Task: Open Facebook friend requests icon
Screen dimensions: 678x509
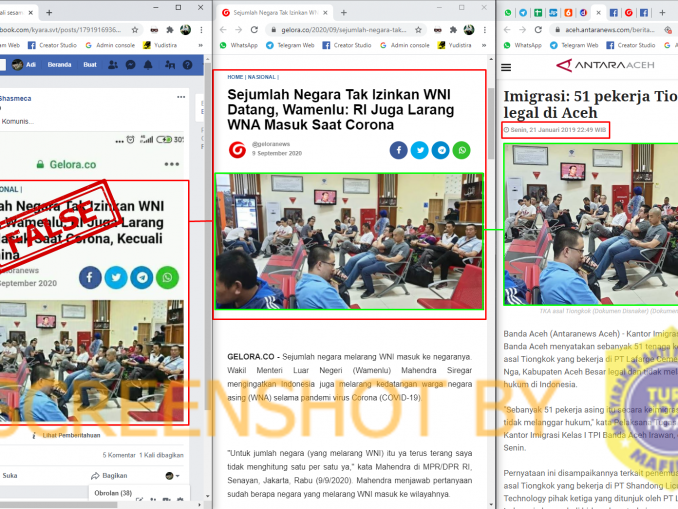Action: click(113, 65)
